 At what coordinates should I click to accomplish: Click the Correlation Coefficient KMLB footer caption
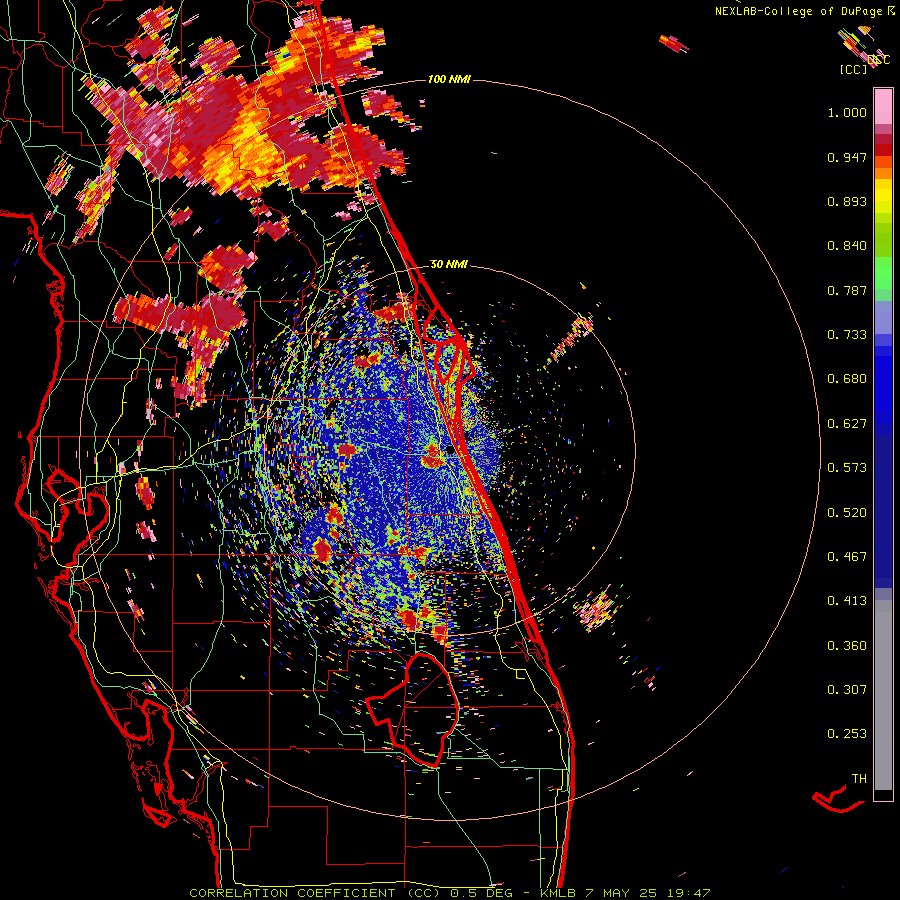pos(450,893)
